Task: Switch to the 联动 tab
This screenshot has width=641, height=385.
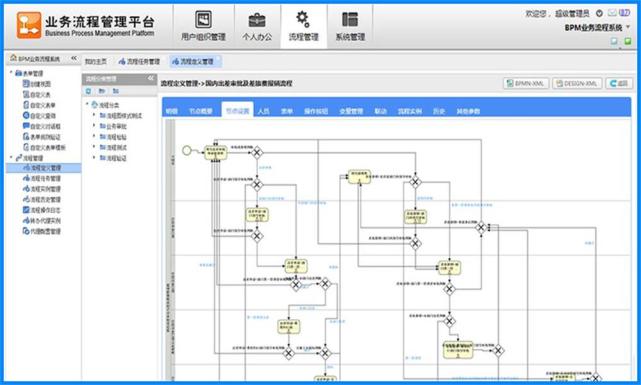Action: 381,111
